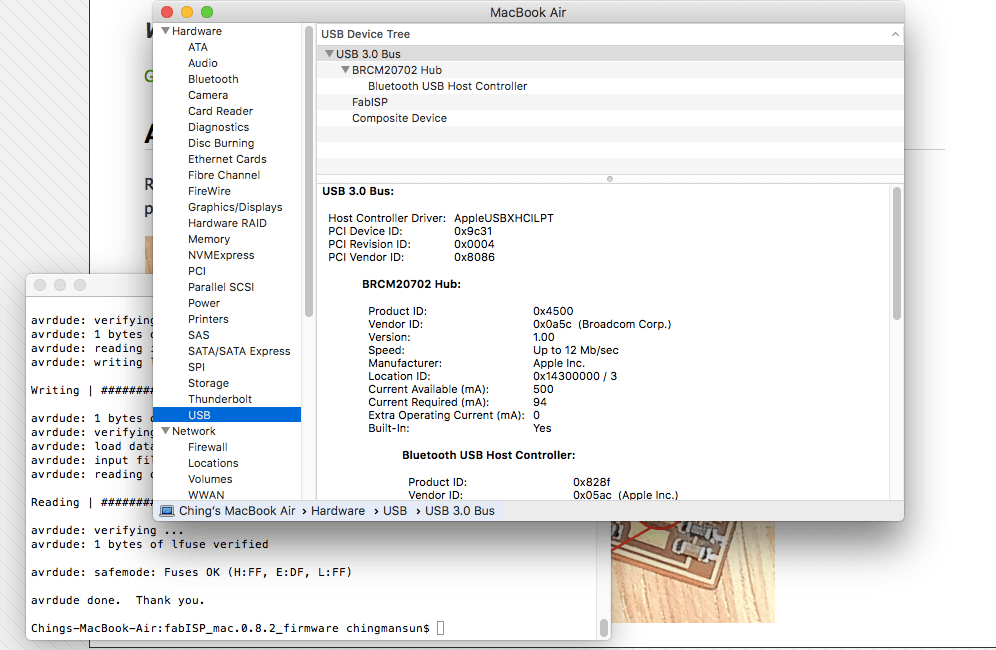Screen dimensions: 996x650
Task: Select ATA in the Hardware list
Action: point(198,47)
